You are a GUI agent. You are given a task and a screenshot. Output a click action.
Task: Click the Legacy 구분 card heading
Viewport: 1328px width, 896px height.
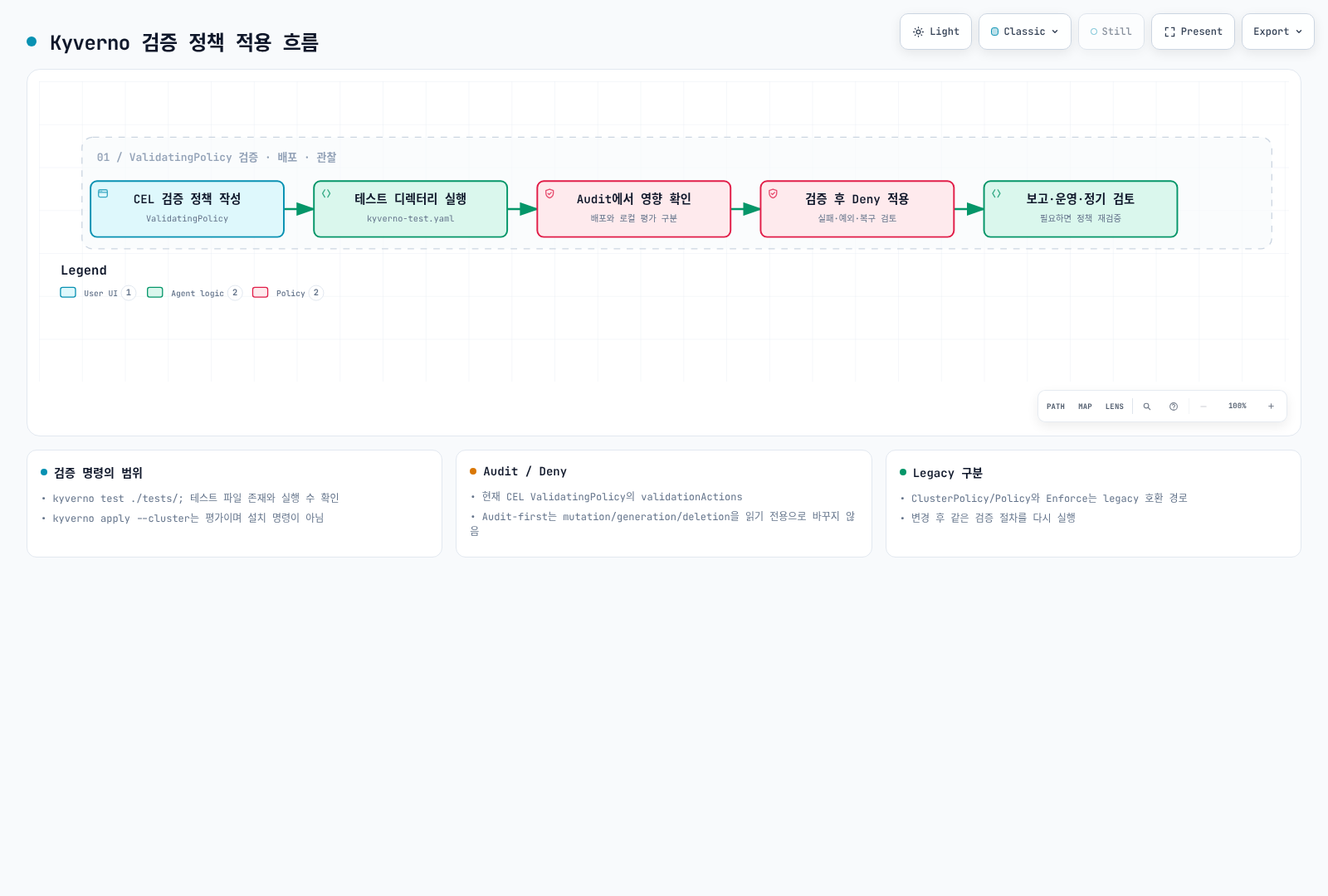tap(947, 473)
